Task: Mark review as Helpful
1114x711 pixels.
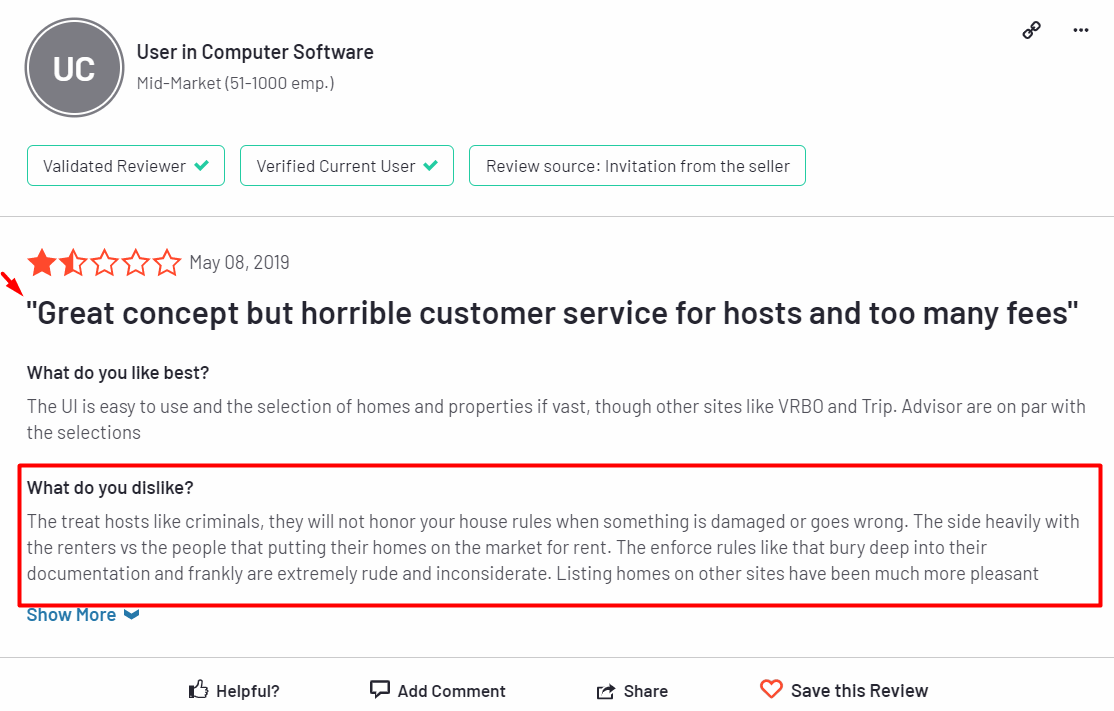Action: 234,690
